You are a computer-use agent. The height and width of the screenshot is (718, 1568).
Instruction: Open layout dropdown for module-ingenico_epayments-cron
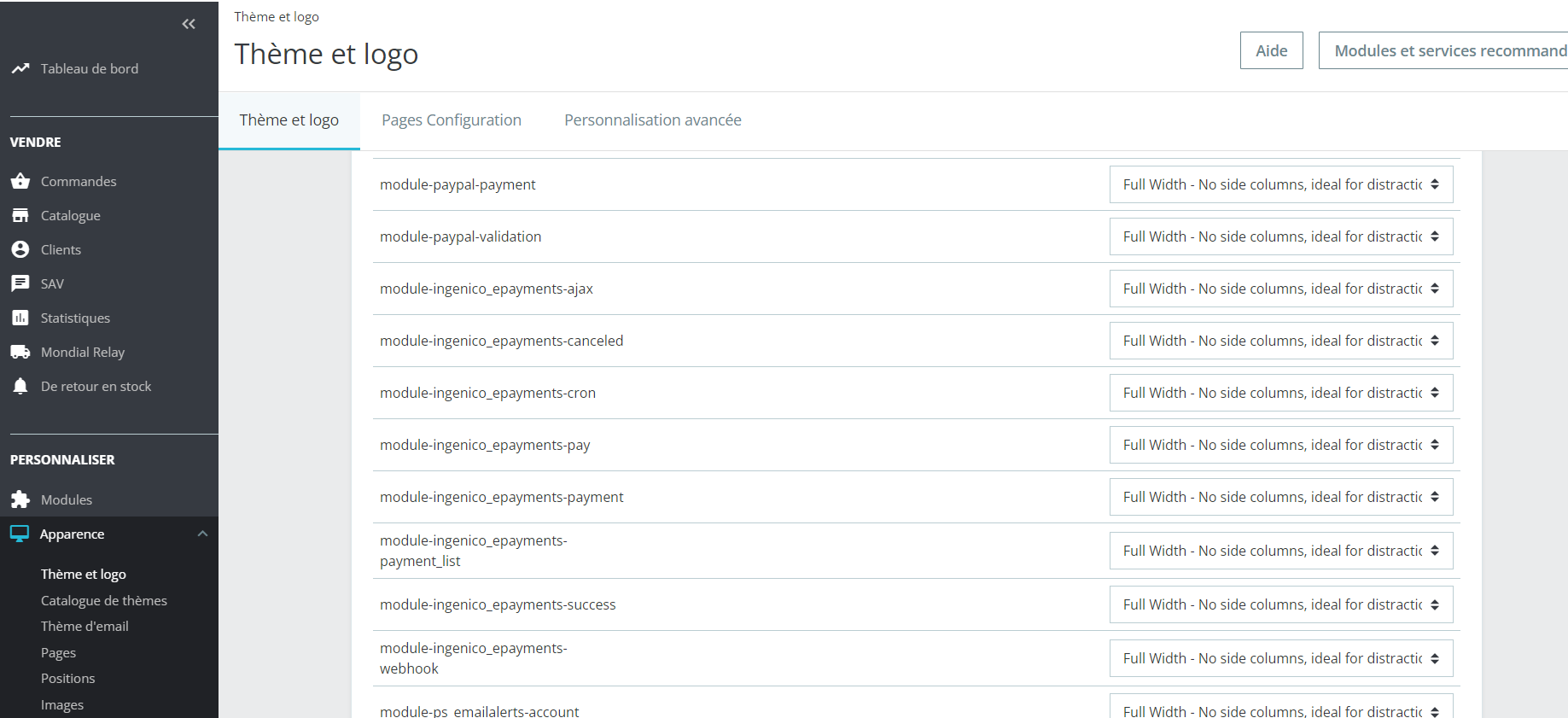1281,393
